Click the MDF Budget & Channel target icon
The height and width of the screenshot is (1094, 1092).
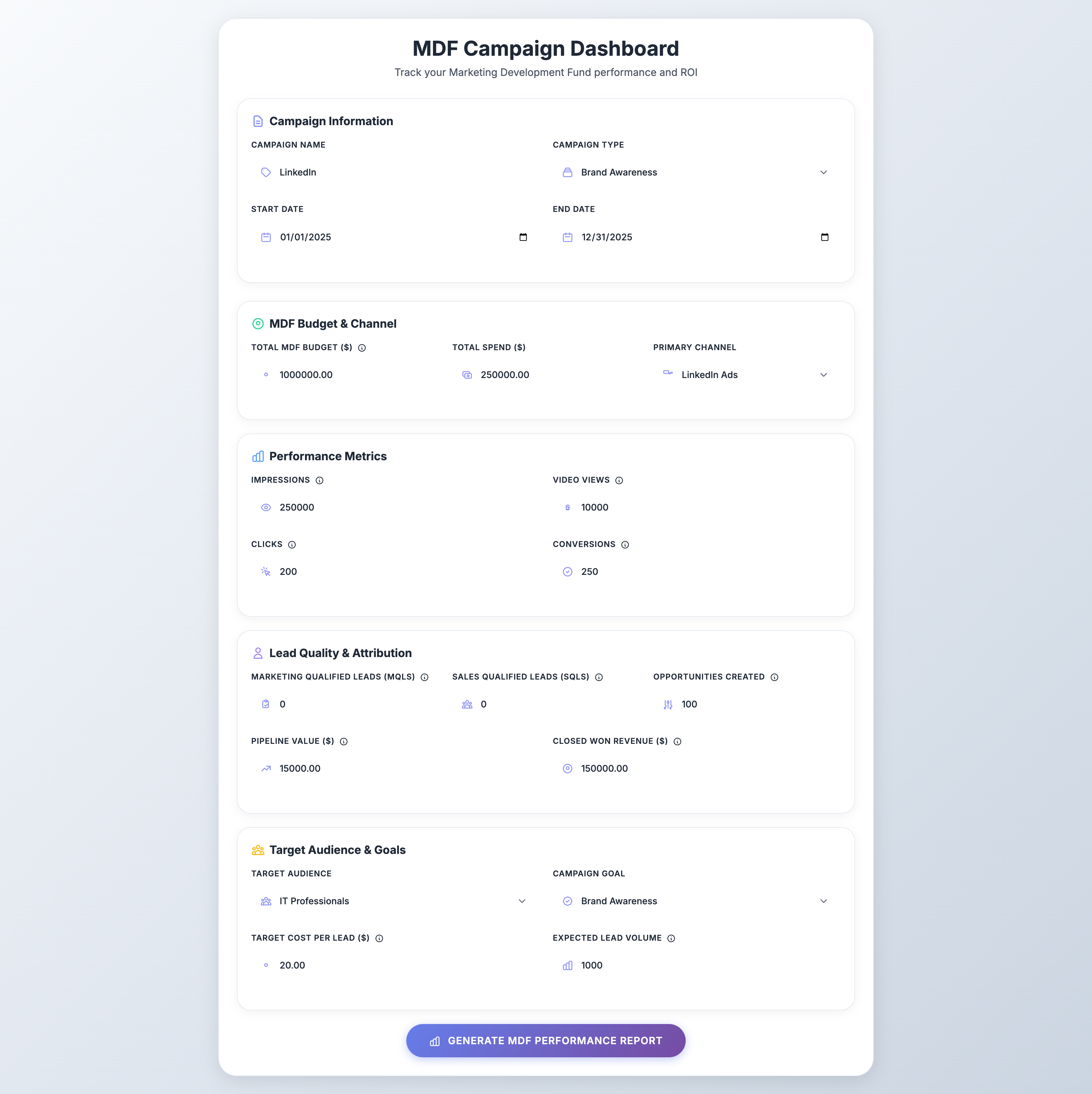click(258, 323)
